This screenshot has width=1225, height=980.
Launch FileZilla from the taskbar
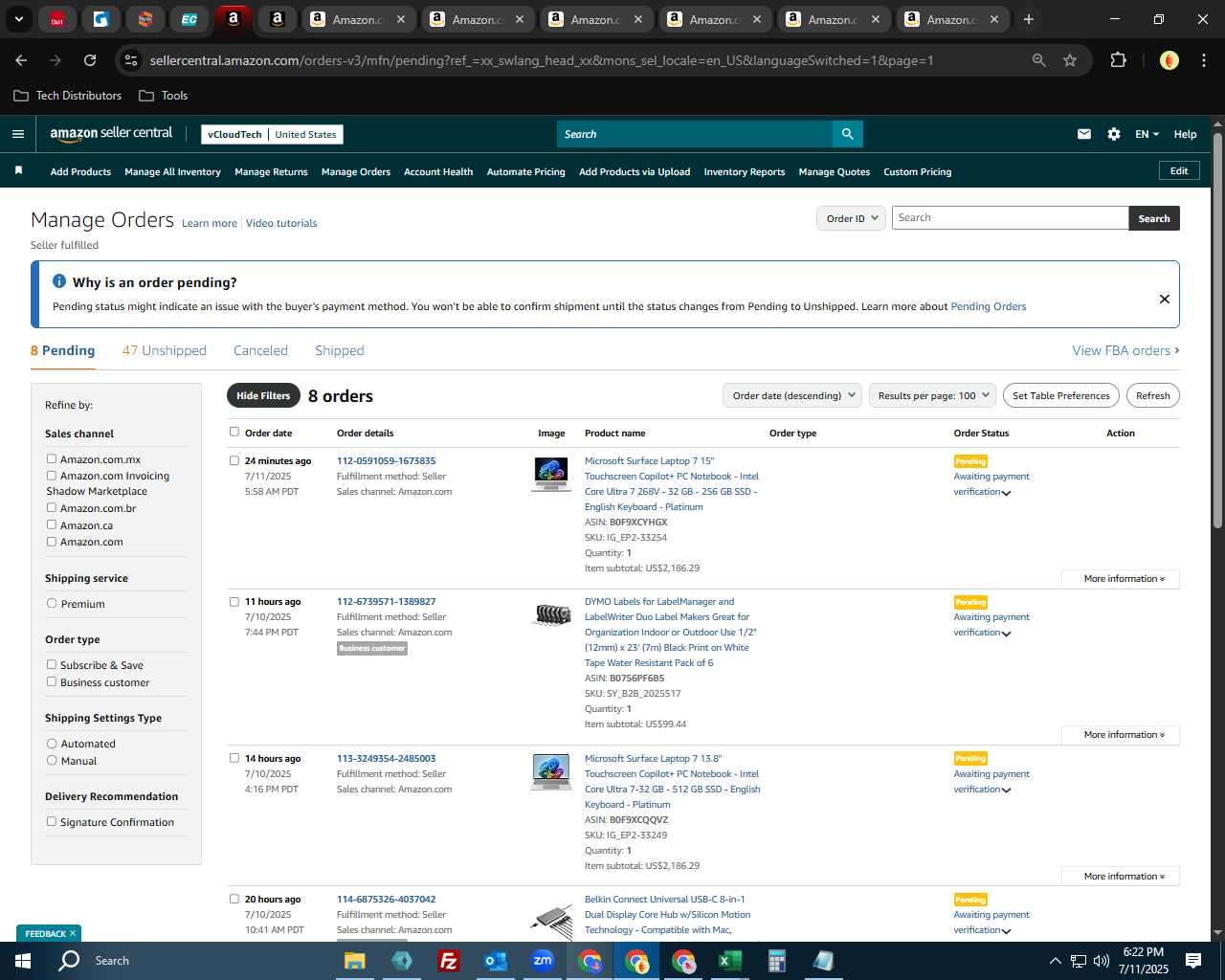[448, 961]
